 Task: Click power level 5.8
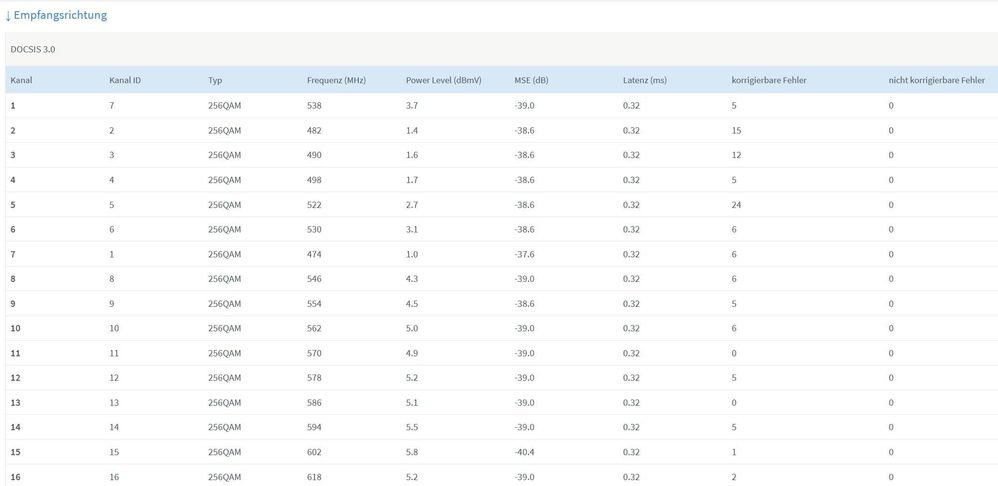coord(412,452)
